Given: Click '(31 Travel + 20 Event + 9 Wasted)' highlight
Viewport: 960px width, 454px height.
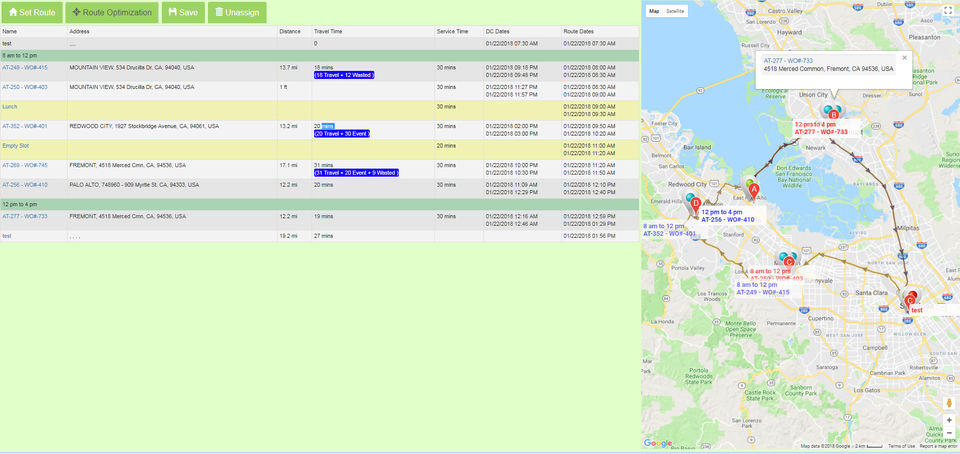Looking at the screenshot, I should 356,173.
